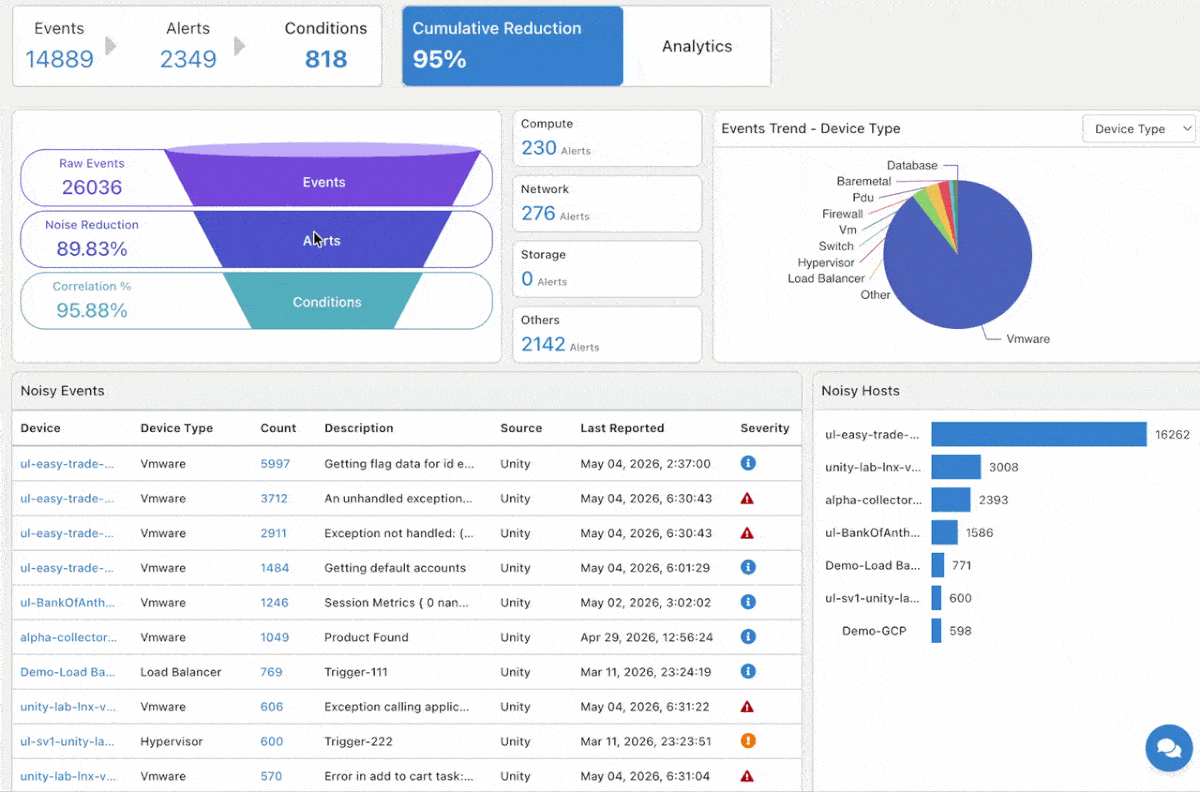This screenshot has height=792, width=1200.
Task: Click warning icon in count 606 row
Action: [x=747, y=706]
